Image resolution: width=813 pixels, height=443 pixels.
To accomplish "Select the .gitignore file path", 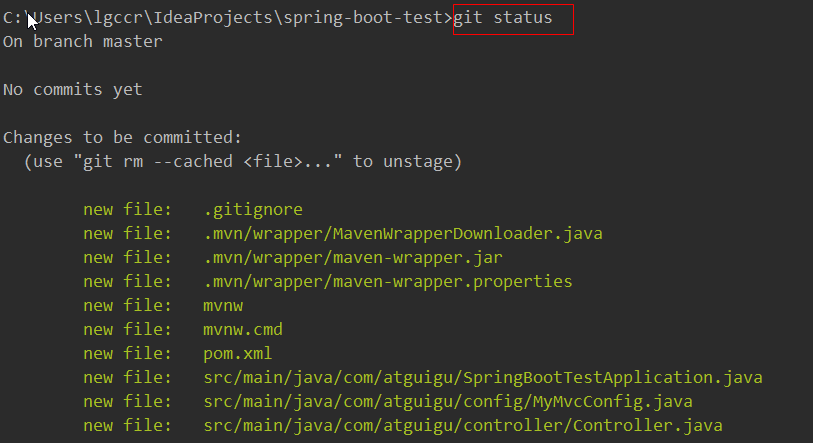I will (x=252, y=210).
